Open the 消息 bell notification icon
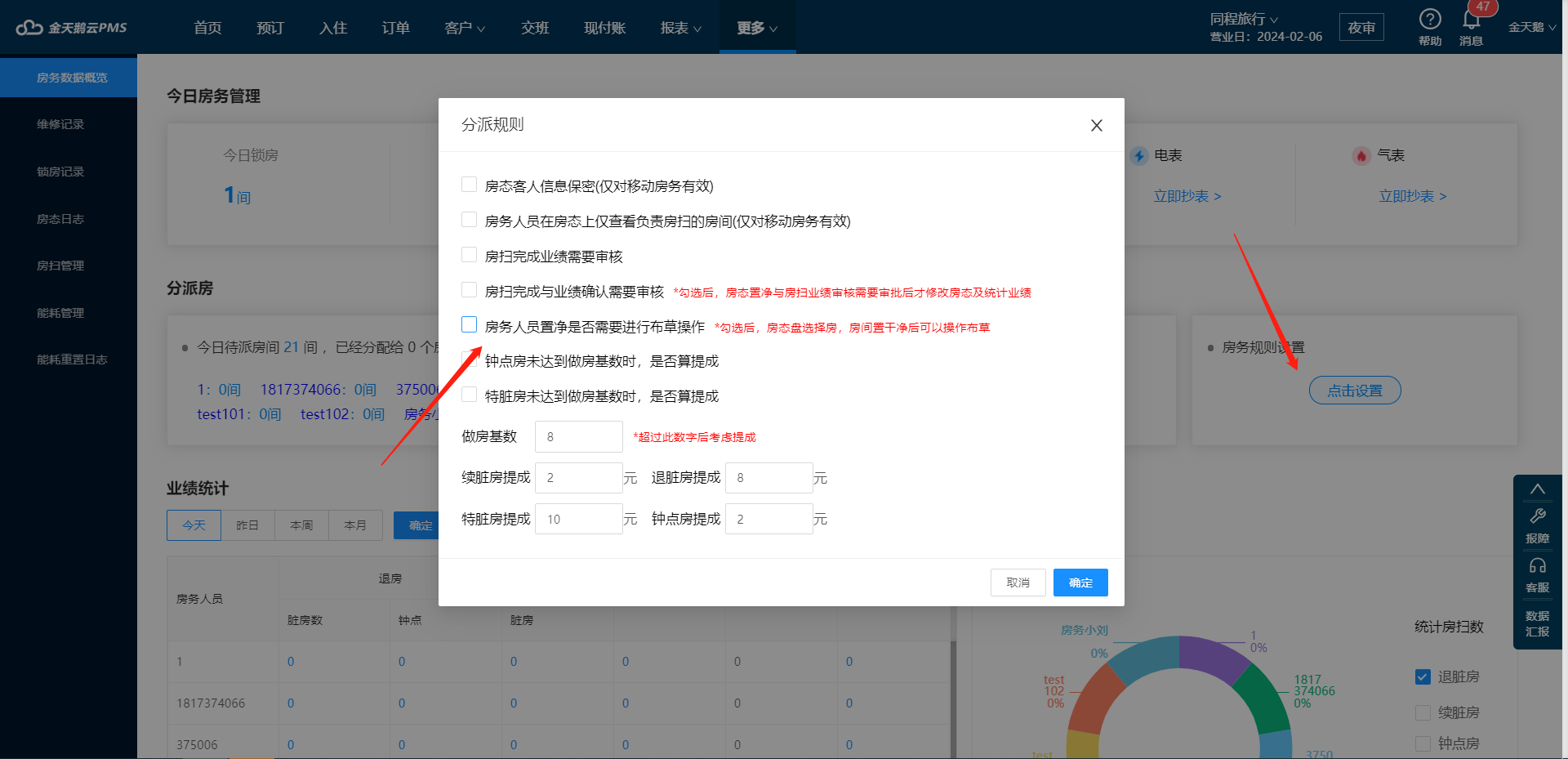 click(x=1472, y=20)
